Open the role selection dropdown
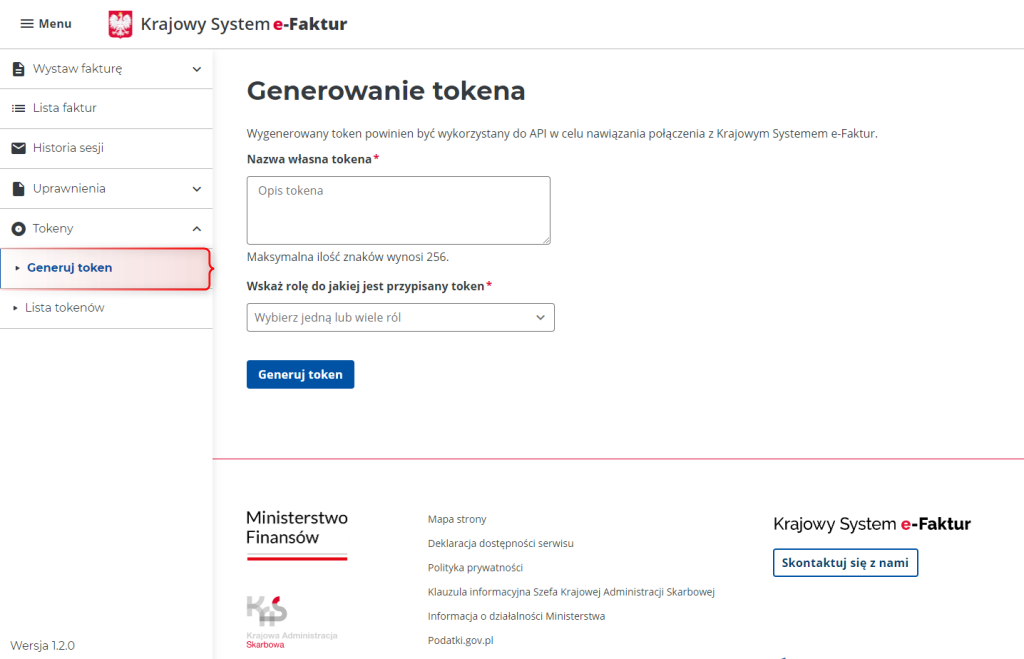Screen dimensions: 1024x659 [x=400, y=317]
